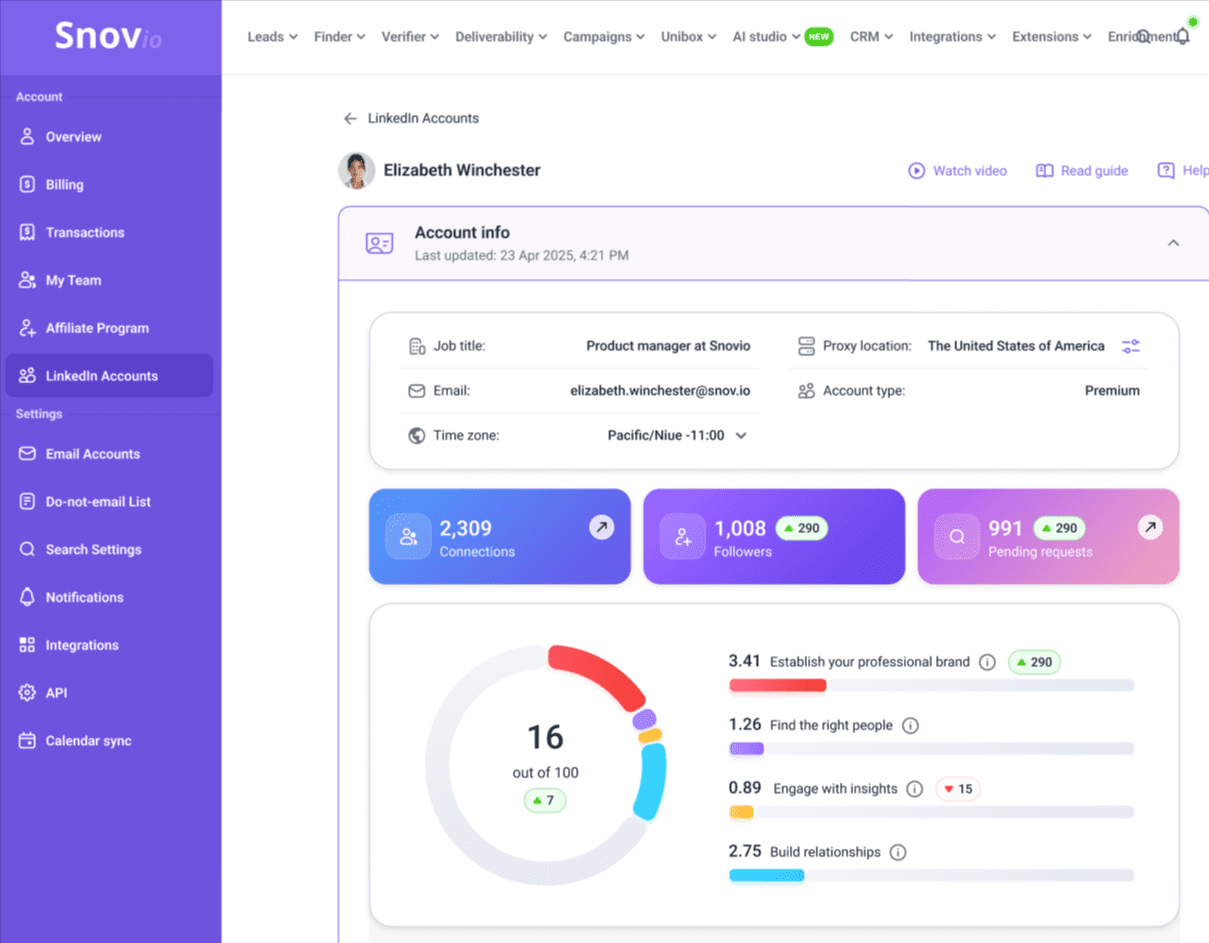Viewport: 1209px width, 943px height.
Task: Open Connections card arrow icon
Action: [x=601, y=527]
